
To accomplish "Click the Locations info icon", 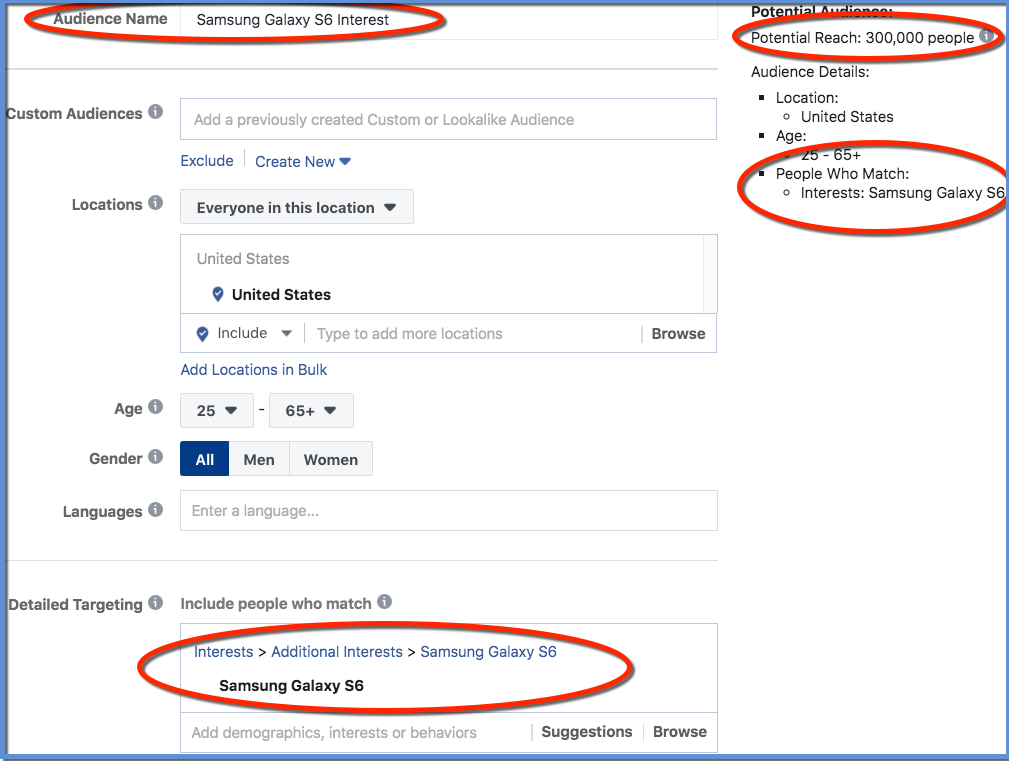I will [155, 203].
